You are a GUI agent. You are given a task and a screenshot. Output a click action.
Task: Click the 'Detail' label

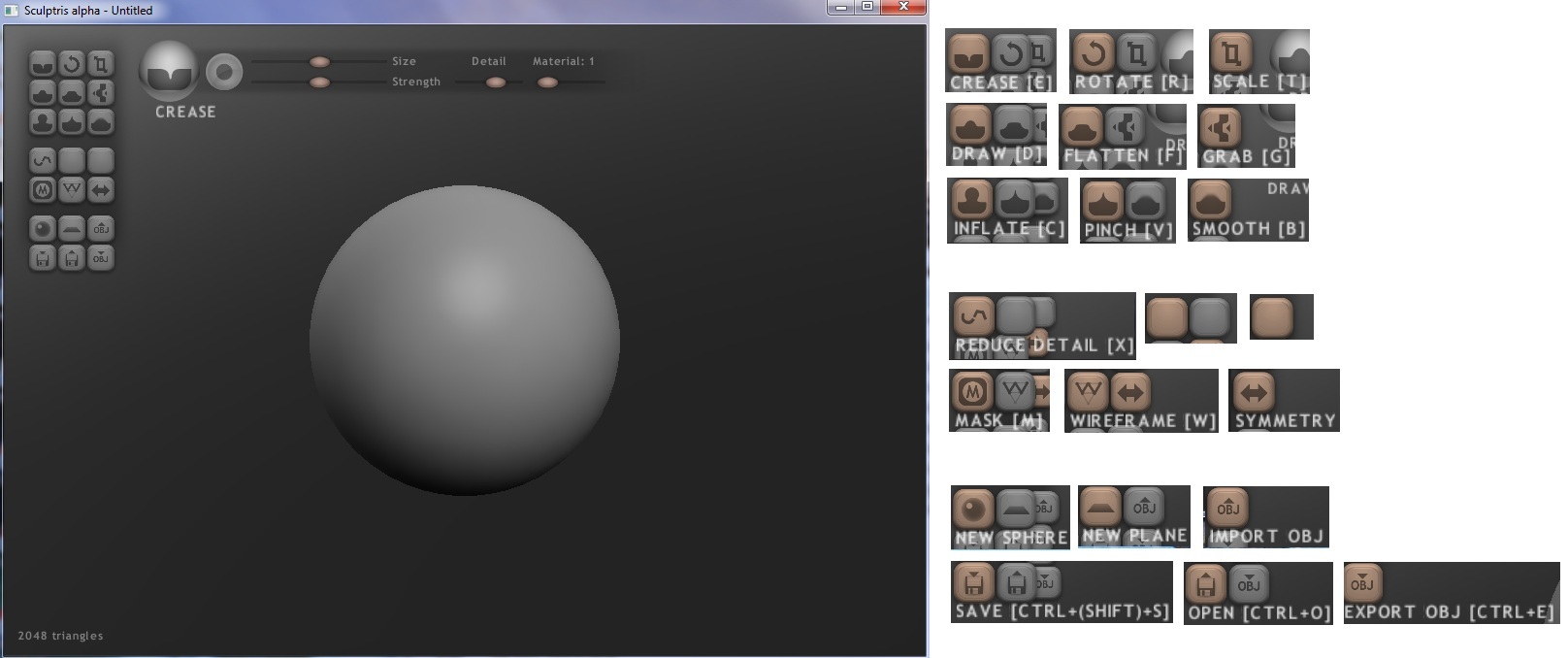coord(489,61)
